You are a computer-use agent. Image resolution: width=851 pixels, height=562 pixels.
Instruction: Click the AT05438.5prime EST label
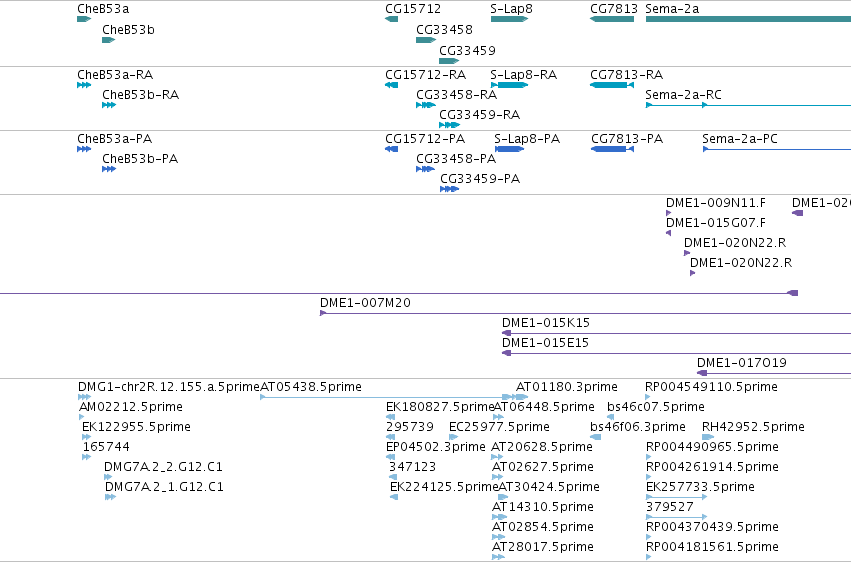tap(311, 387)
